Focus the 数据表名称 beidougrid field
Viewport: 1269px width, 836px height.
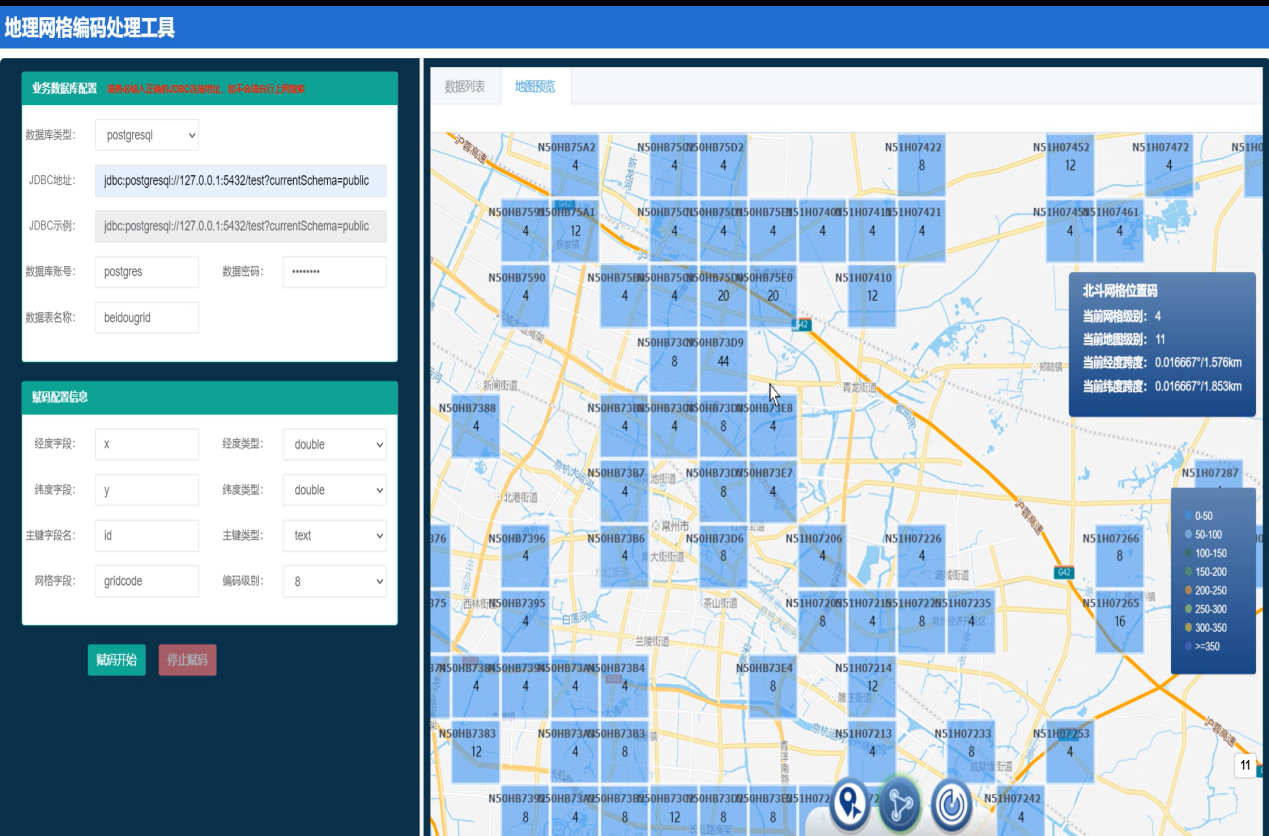tap(147, 317)
